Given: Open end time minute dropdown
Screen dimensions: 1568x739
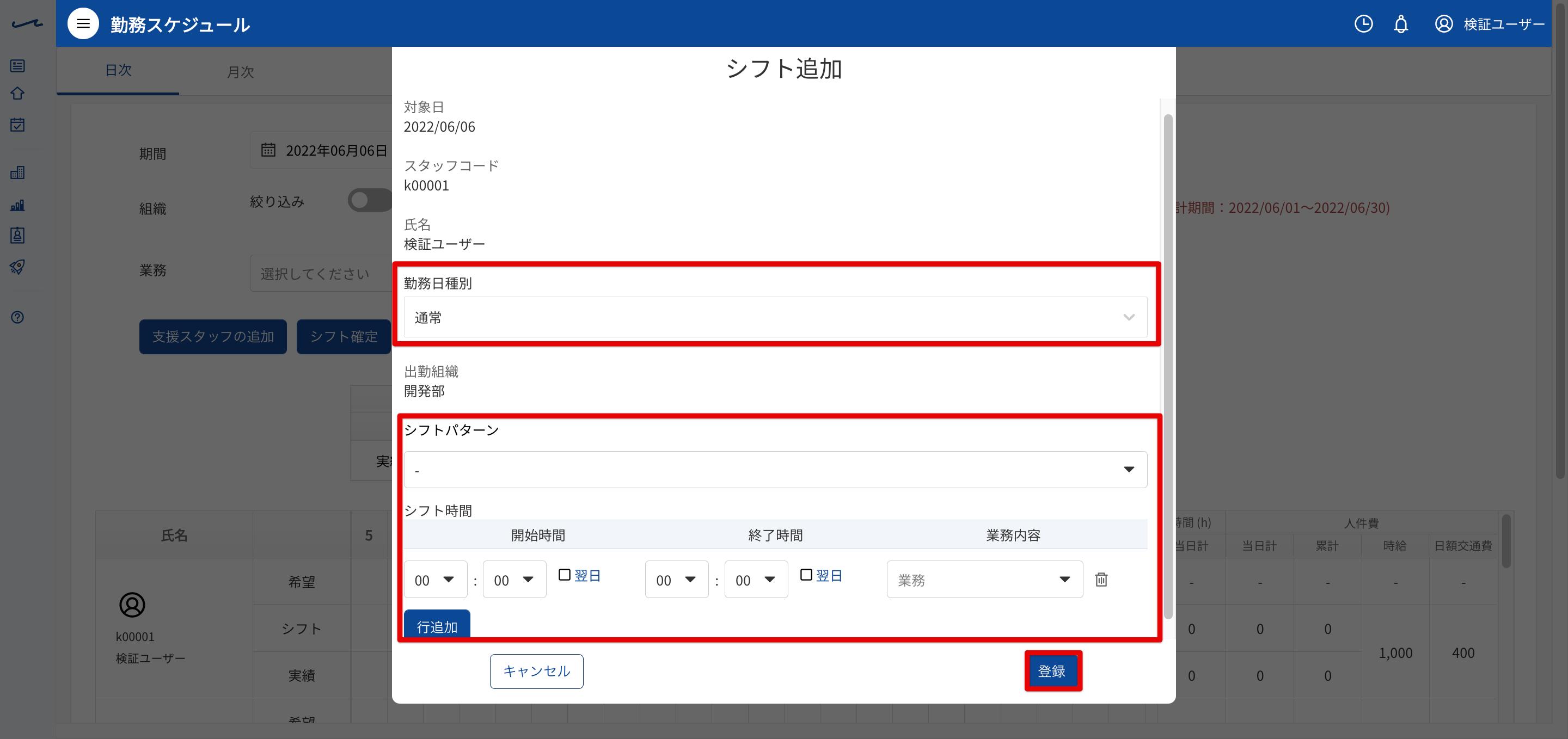Looking at the screenshot, I should 756,580.
